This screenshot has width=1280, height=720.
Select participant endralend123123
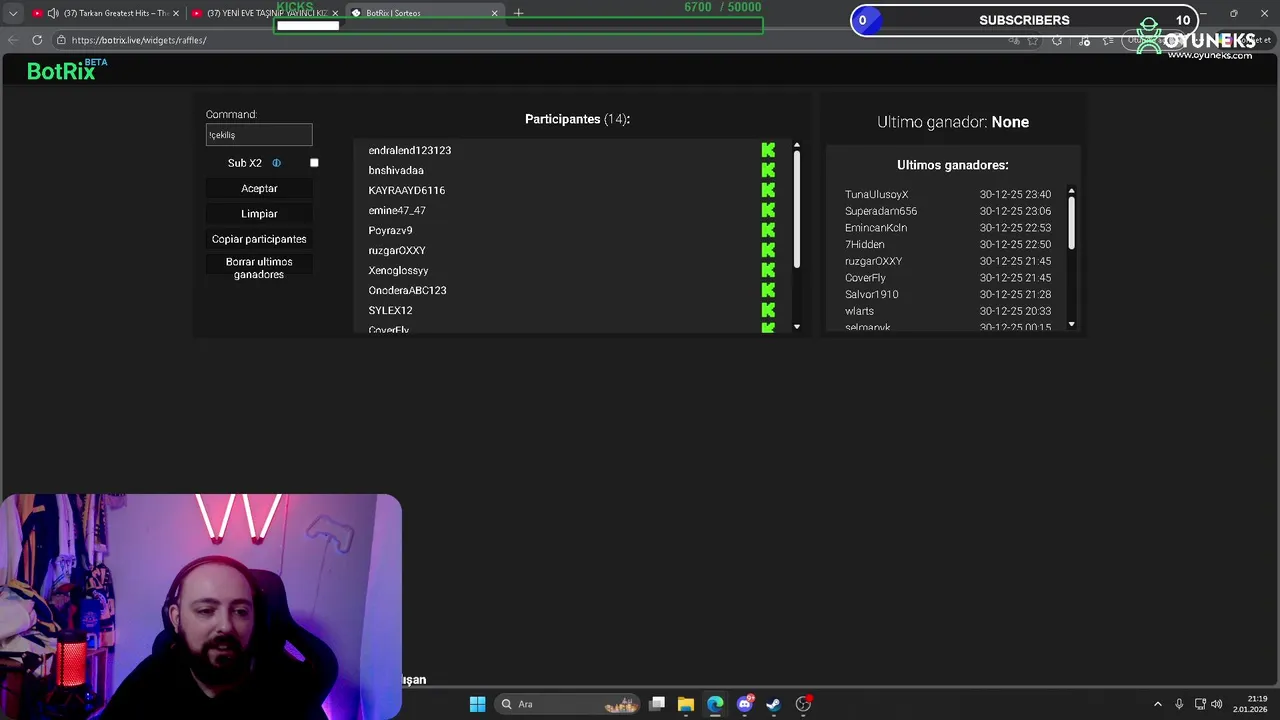coord(410,150)
